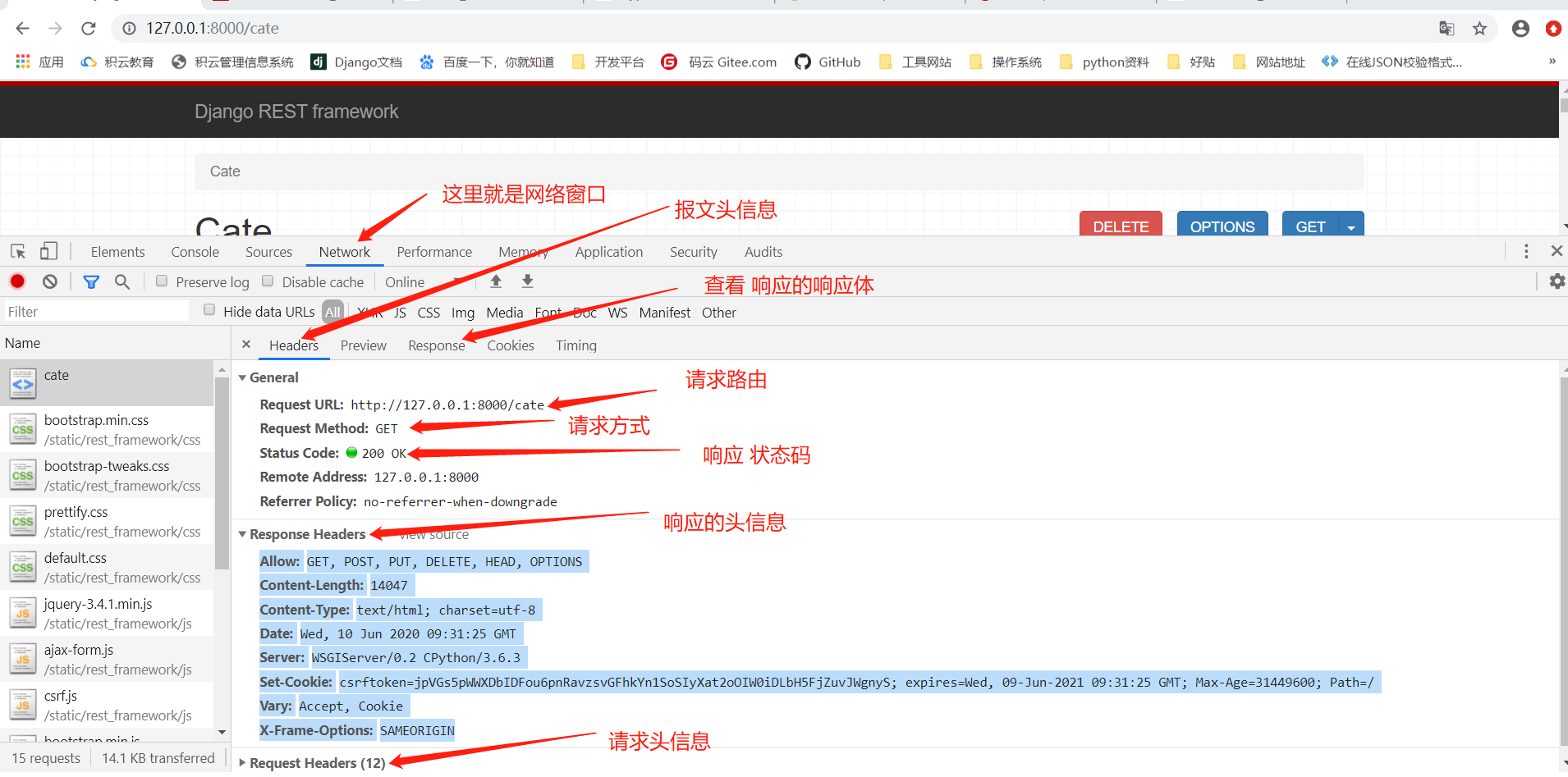The width and height of the screenshot is (1568, 777).
Task: Toggle the Hide data URLs checkbox
Action: 209,309
